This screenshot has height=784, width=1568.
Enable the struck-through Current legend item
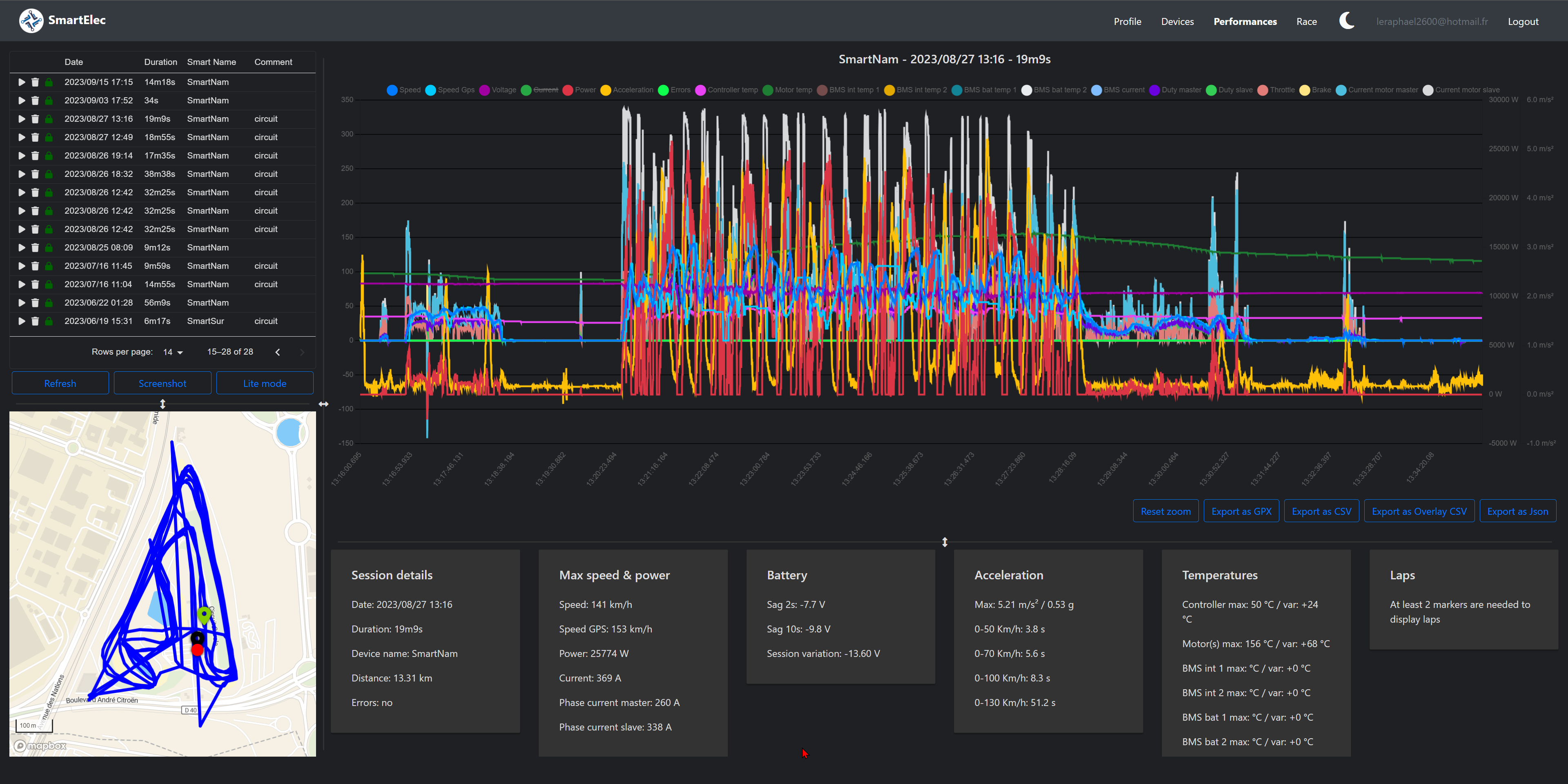pyautogui.click(x=540, y=90)
